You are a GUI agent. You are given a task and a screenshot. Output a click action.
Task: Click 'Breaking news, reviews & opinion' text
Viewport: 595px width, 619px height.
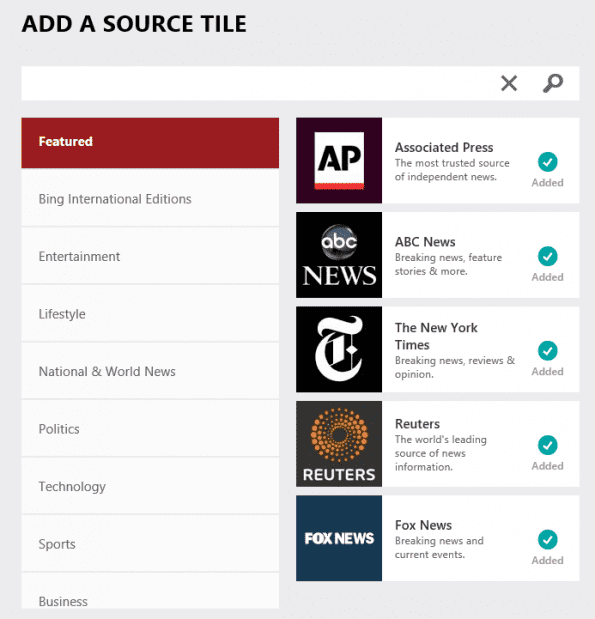(x=455, y=367)
